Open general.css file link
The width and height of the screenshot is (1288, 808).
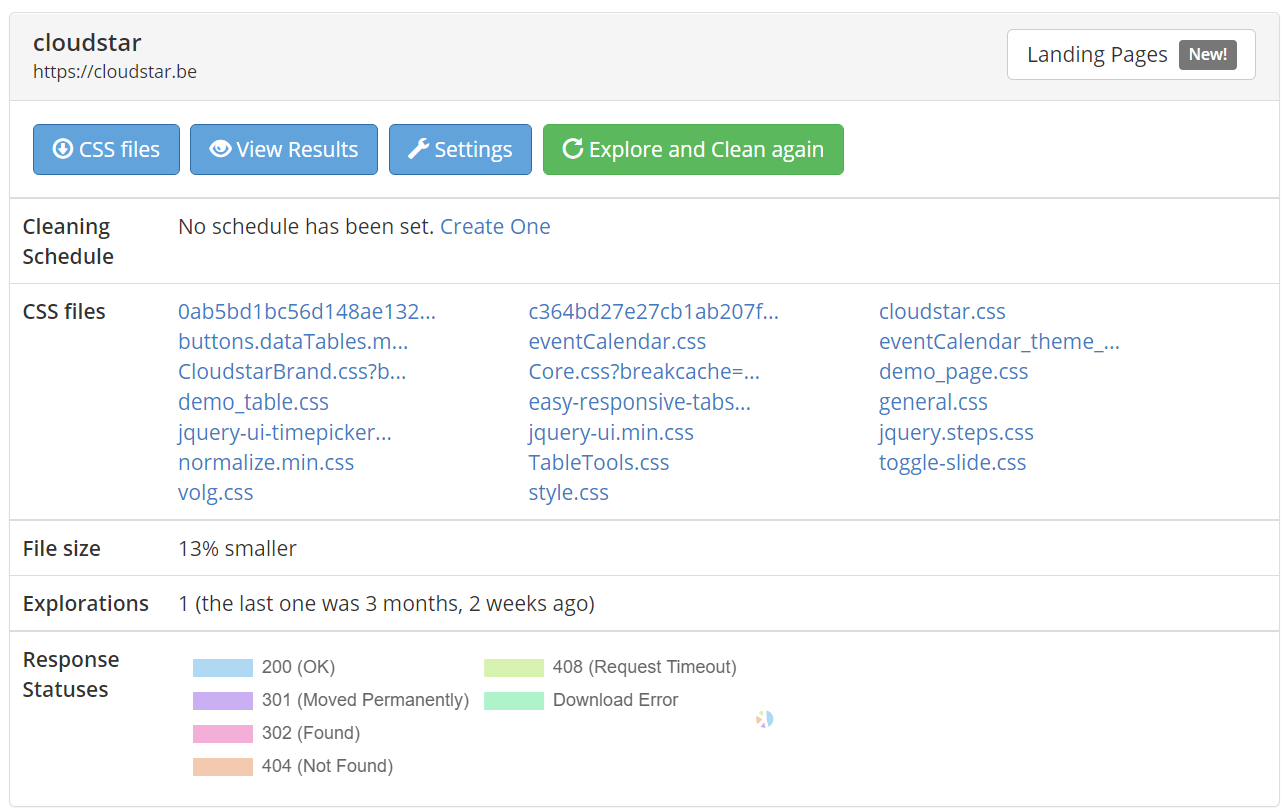coord(933,402)
